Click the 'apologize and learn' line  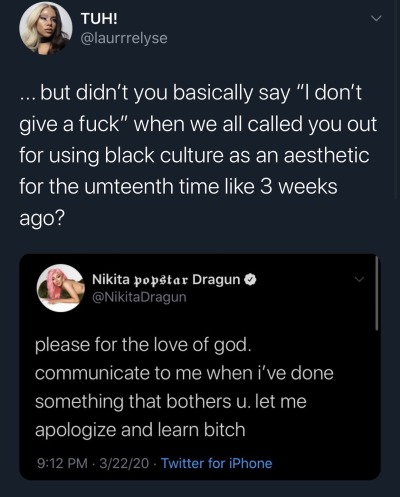point(140,430)
